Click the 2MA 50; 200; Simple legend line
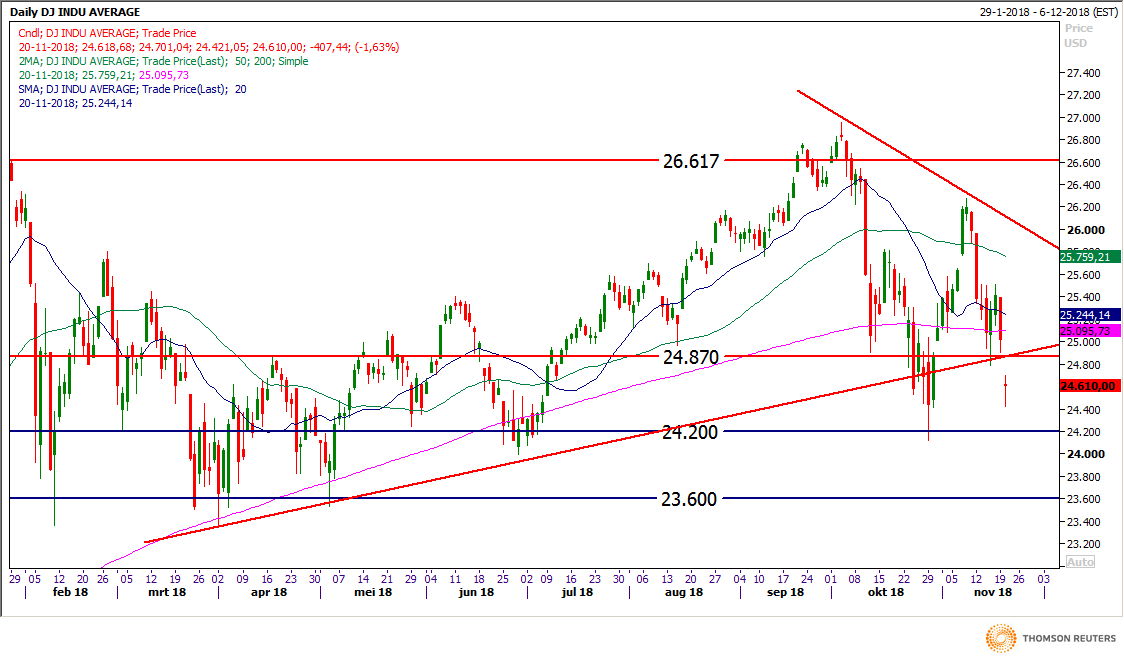Viewport: 1124px width, 657px height. pos(163,61)
